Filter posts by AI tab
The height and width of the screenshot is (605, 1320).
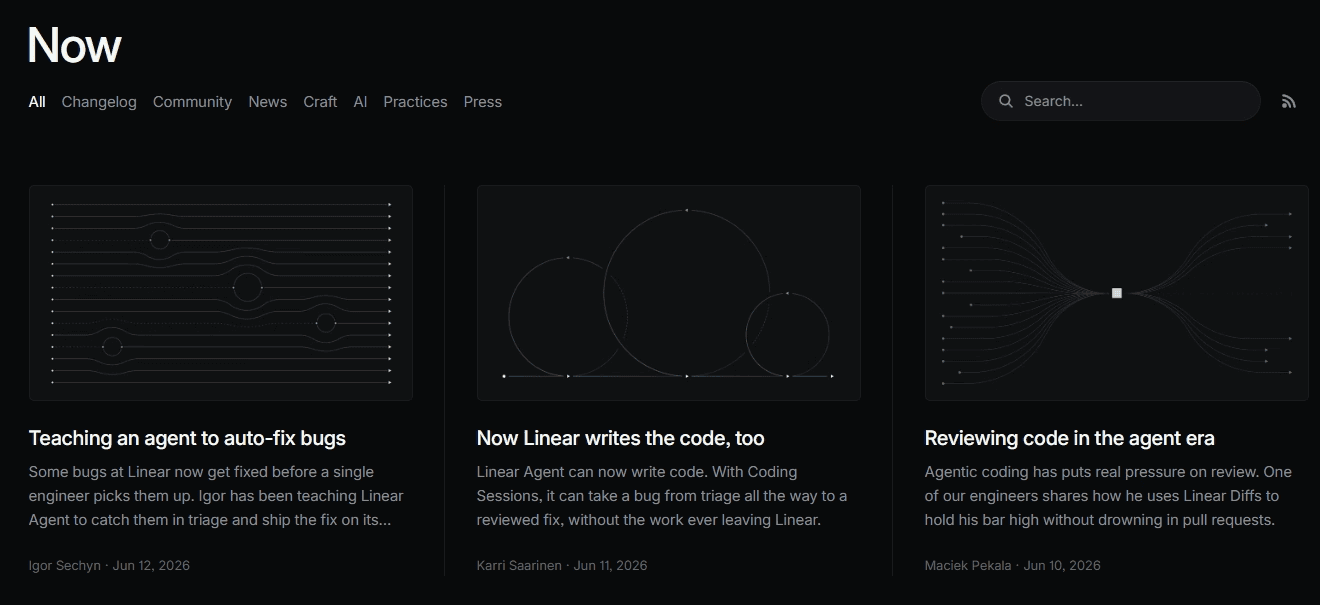pos(360,102)
